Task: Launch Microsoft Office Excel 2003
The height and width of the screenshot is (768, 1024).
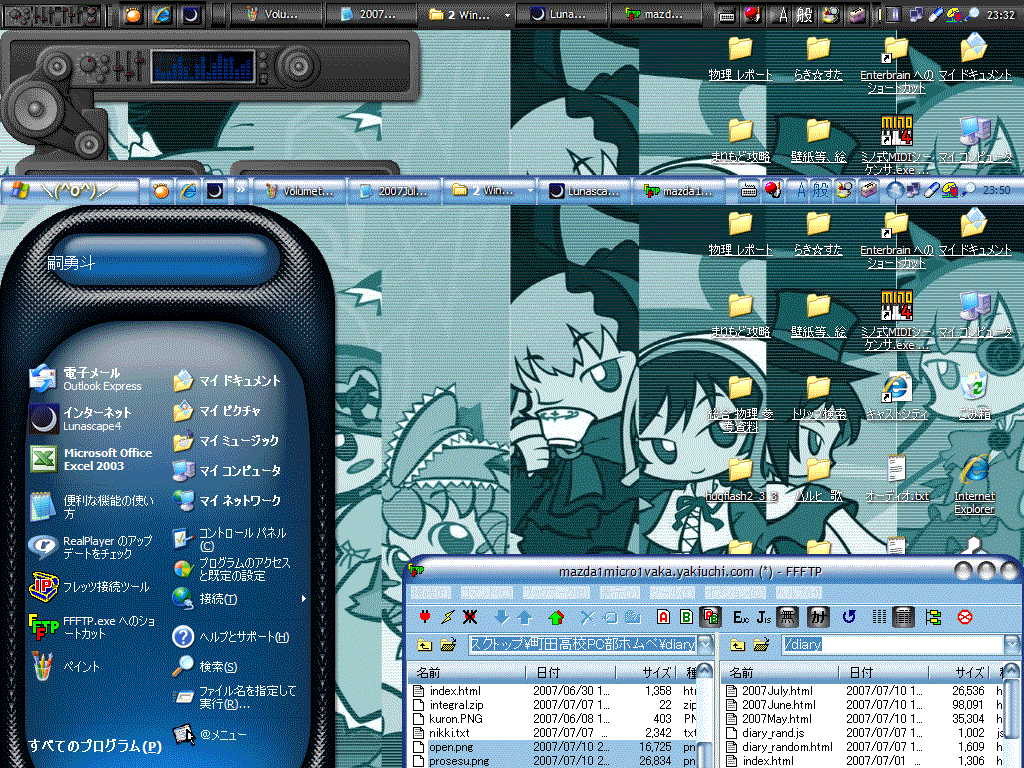Action: point(91,459)
